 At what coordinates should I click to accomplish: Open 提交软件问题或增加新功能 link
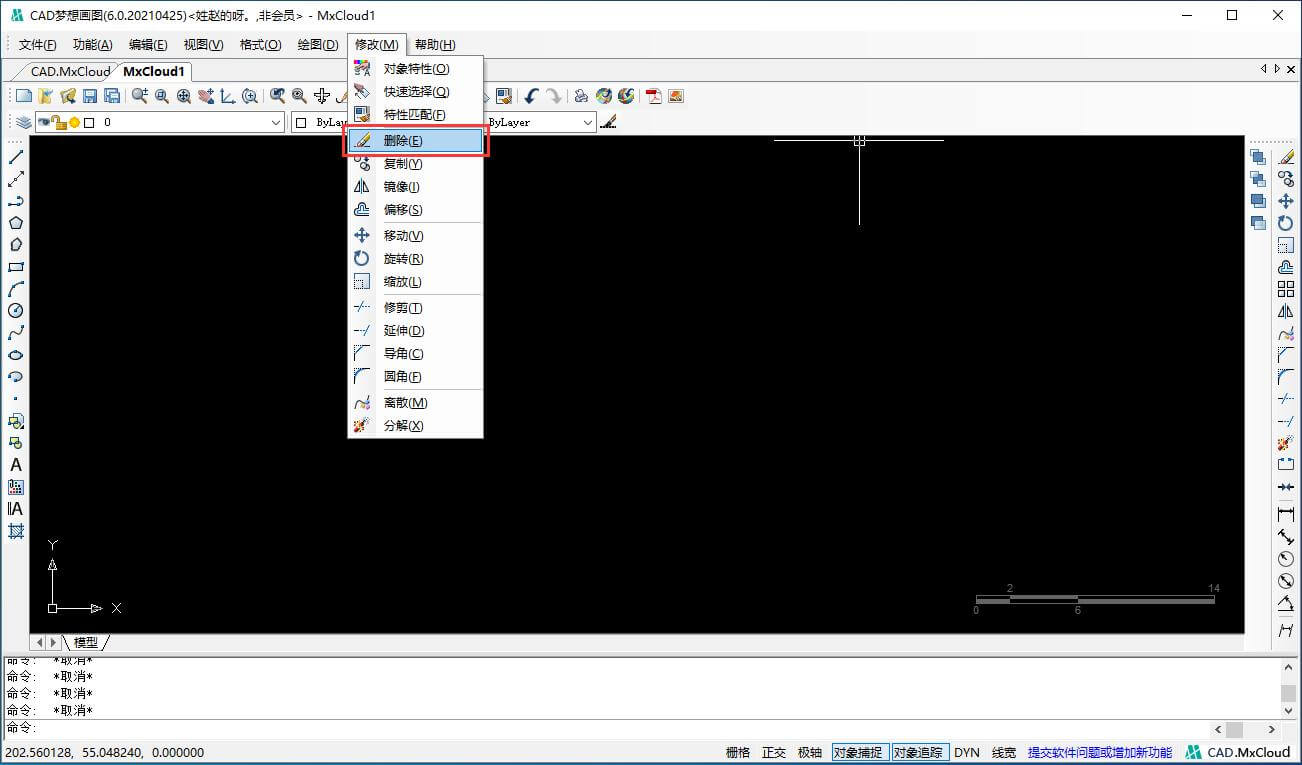[1100, 753]
